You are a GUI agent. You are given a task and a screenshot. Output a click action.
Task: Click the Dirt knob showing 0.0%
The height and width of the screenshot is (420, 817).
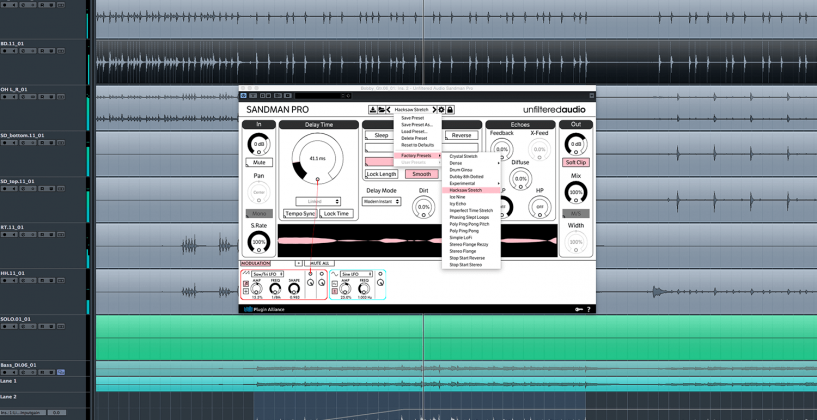pos(424,207)
